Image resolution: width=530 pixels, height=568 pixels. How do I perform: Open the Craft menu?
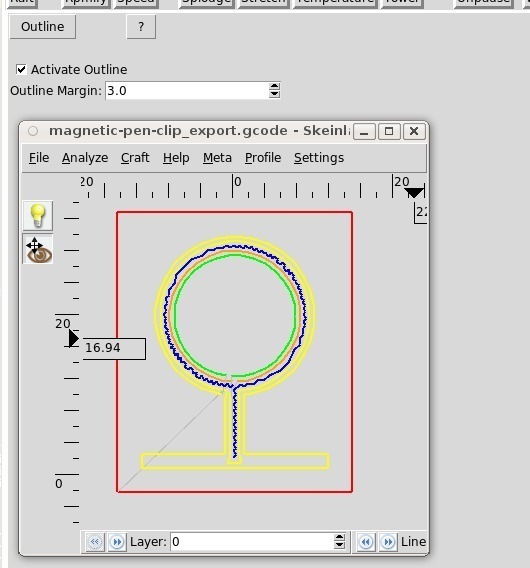(x=135, y=158)
